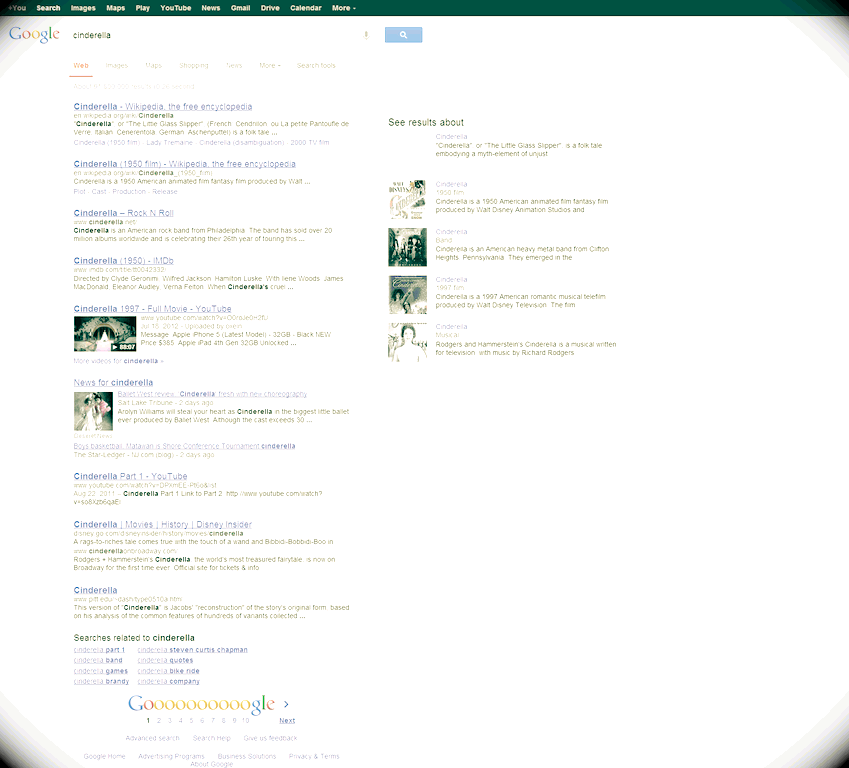The height and width of the screenshot is (768, 849).
Task: Open the Search tools option
Action: [x=316, y=66]
